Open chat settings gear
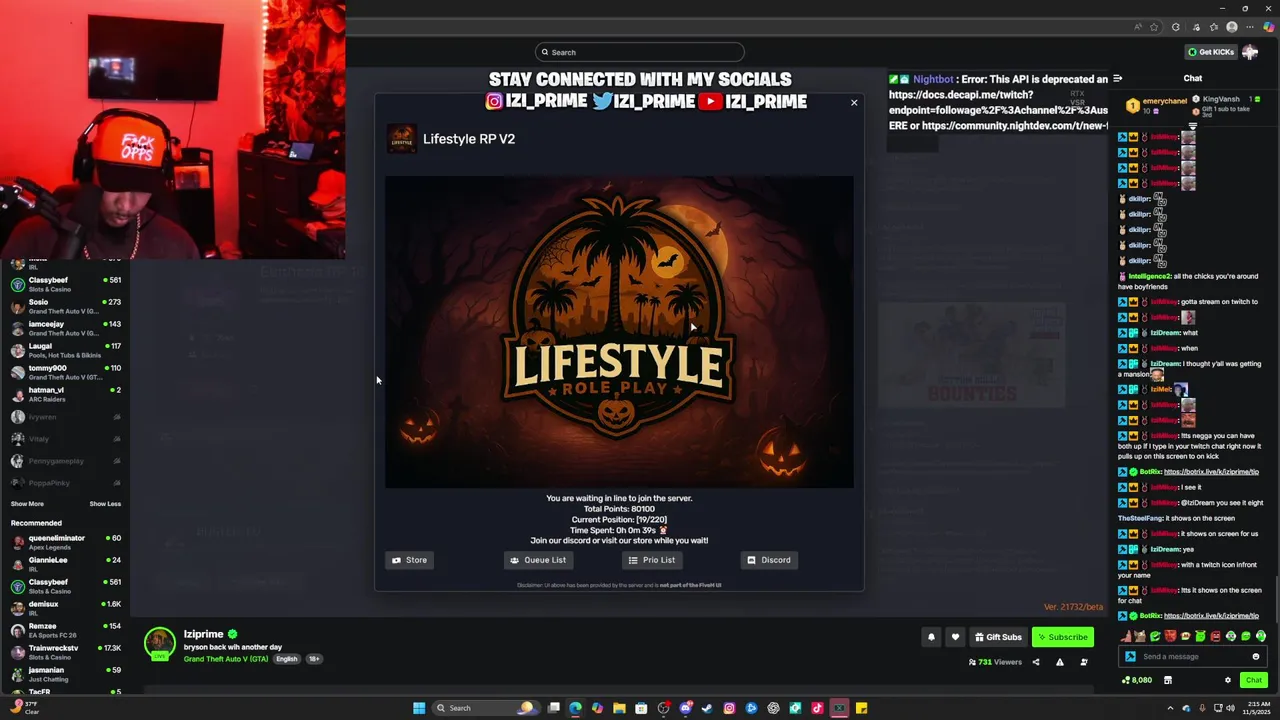 pyautogui.click(x=1228, y=680)
